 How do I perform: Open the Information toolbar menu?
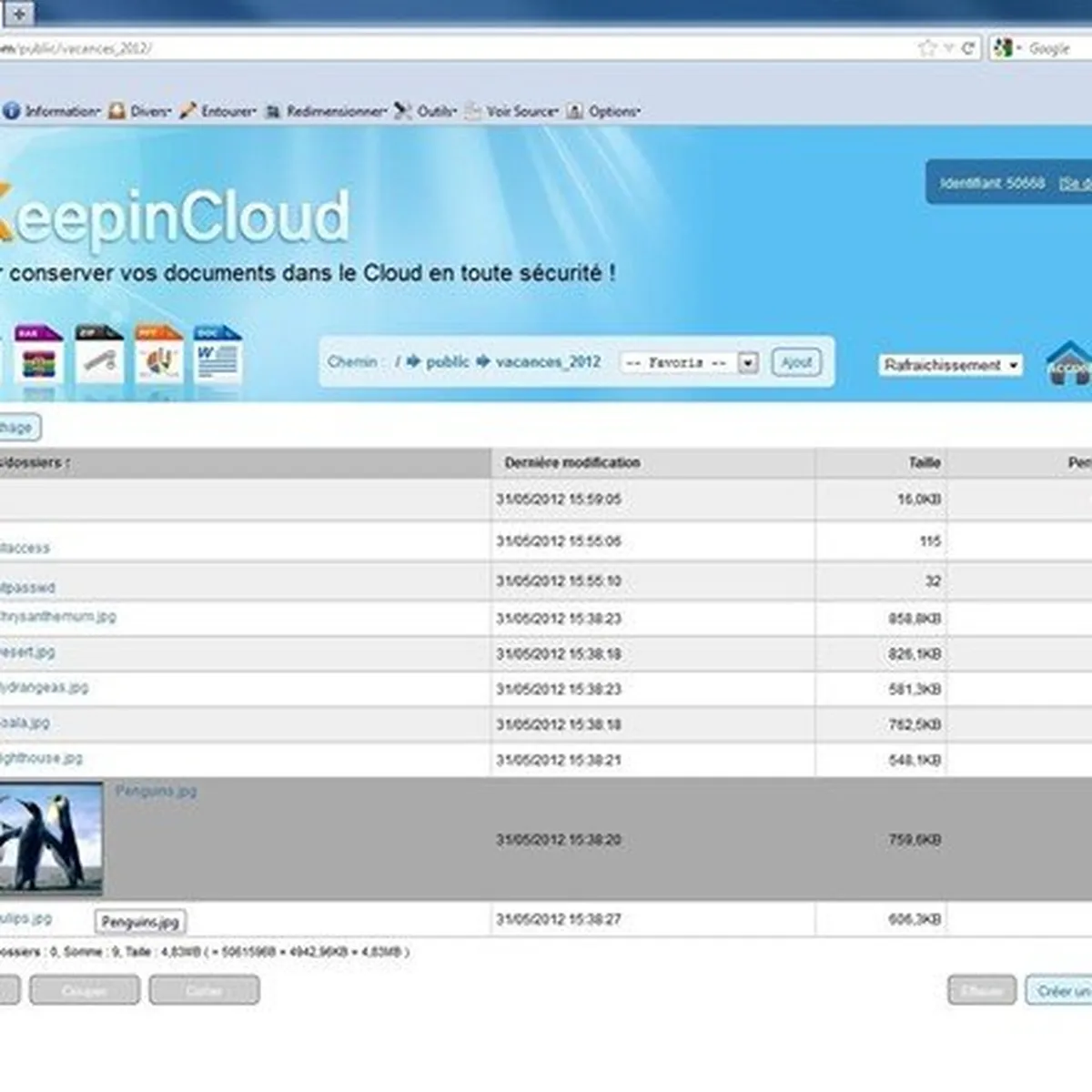coord(53,111)
